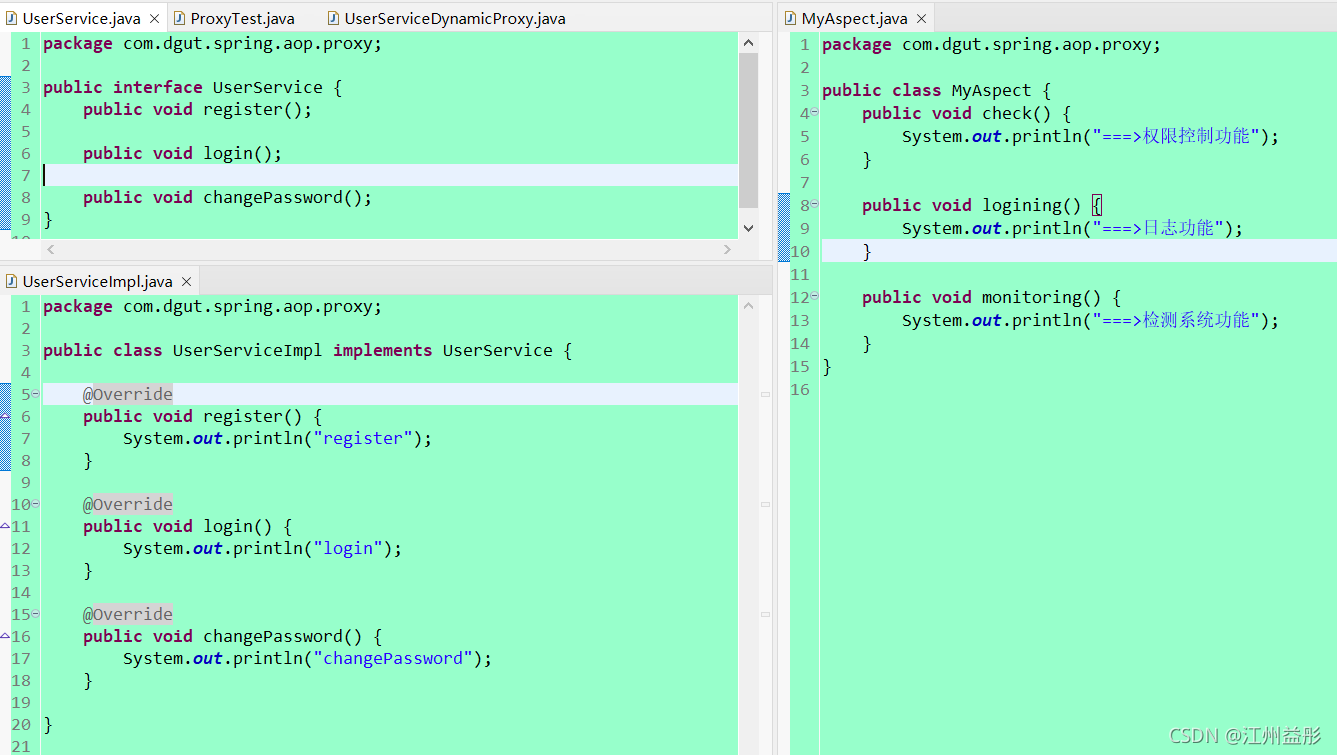Click the vertical scrollbar thumb in UserService.java editor
The width and height of the screenshot is (1337, 755).
click(748, 130)
